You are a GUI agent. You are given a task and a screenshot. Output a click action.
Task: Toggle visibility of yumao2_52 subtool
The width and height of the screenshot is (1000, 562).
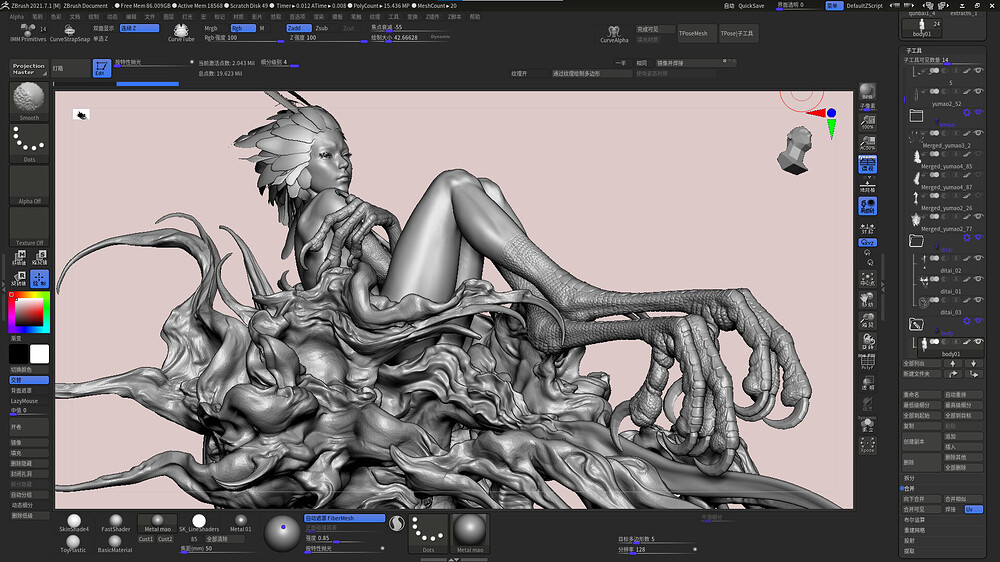978,91
